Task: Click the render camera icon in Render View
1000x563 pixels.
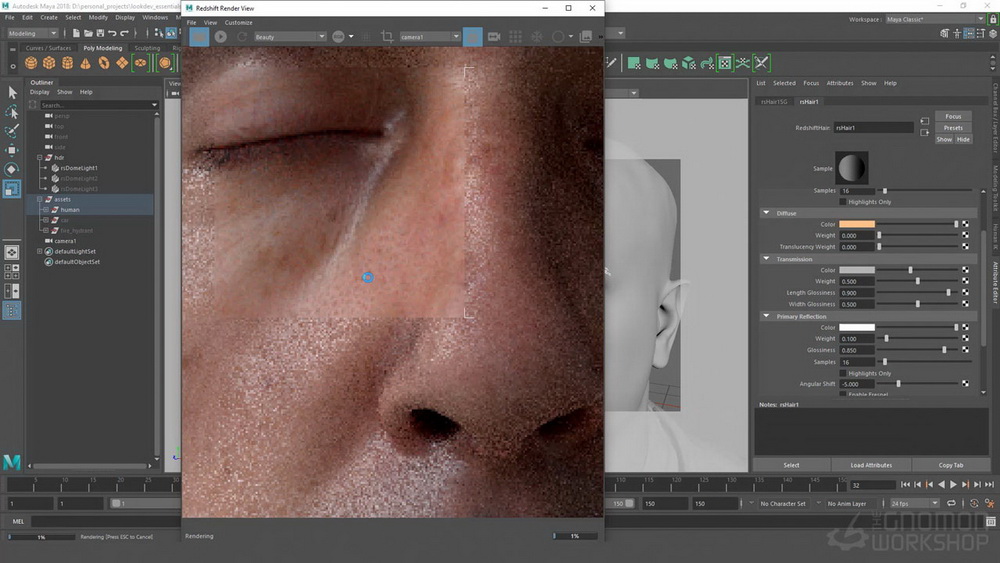Action: pos(494,37)
